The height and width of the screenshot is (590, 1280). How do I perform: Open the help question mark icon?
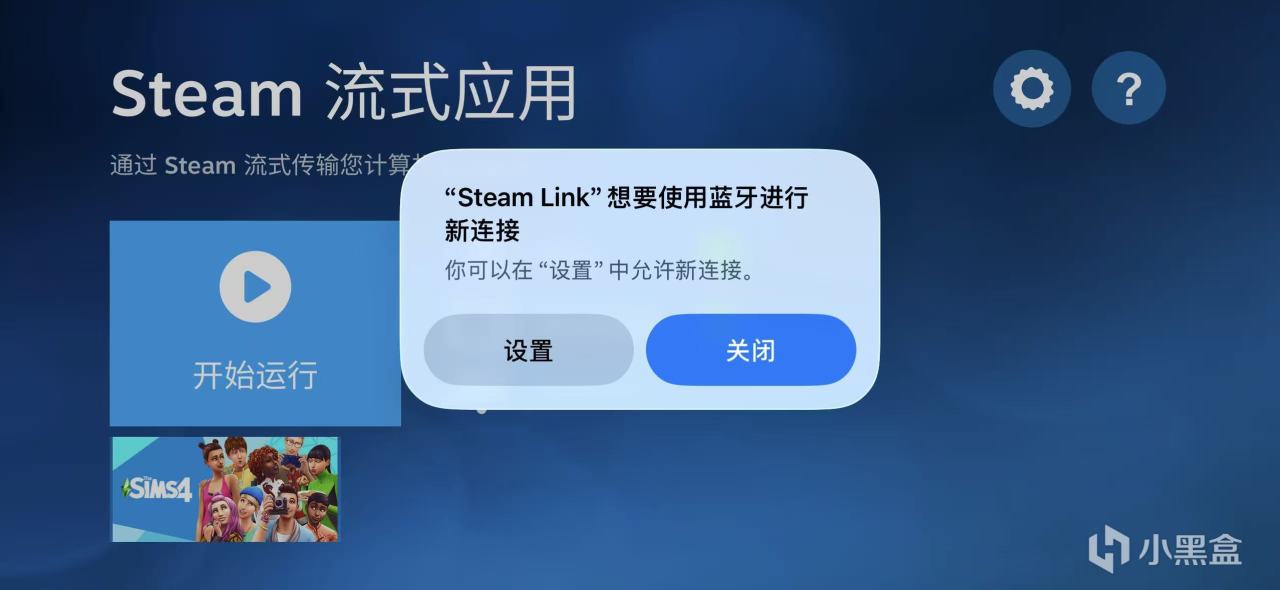[1128, 89]
